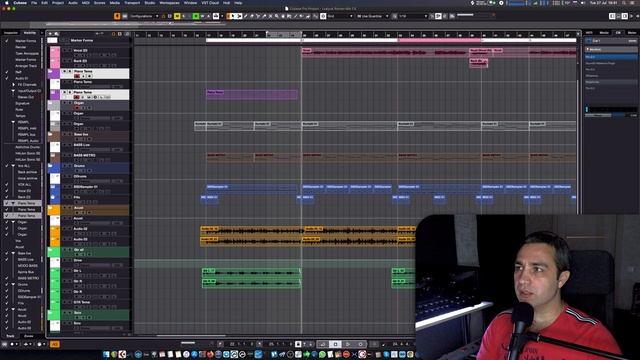This screenshot has width=640, height=360.
Task: Open the Meter tab in right zone
Action: pyautogui.click(x=632, y=33)
